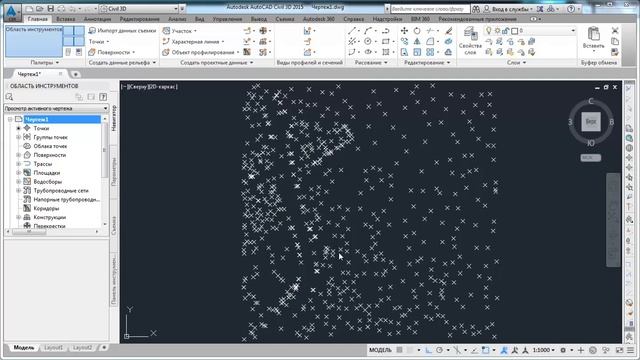Screen dimensions: 640x360
Task: Open the Навигатор vertical tab
Action: tap(114, 118)
